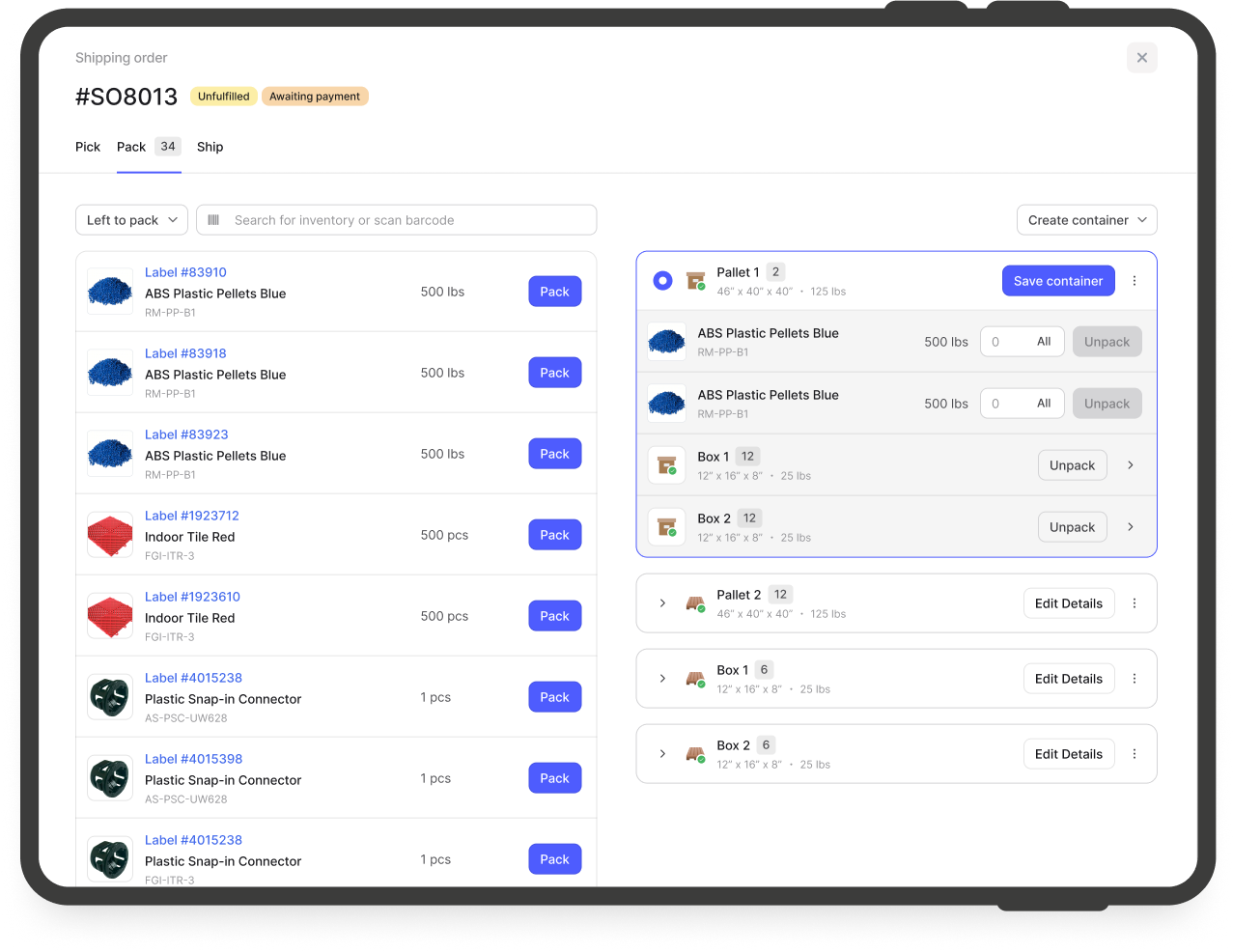Open three-dot menu for Pallet 2

tap(1135, 603)
